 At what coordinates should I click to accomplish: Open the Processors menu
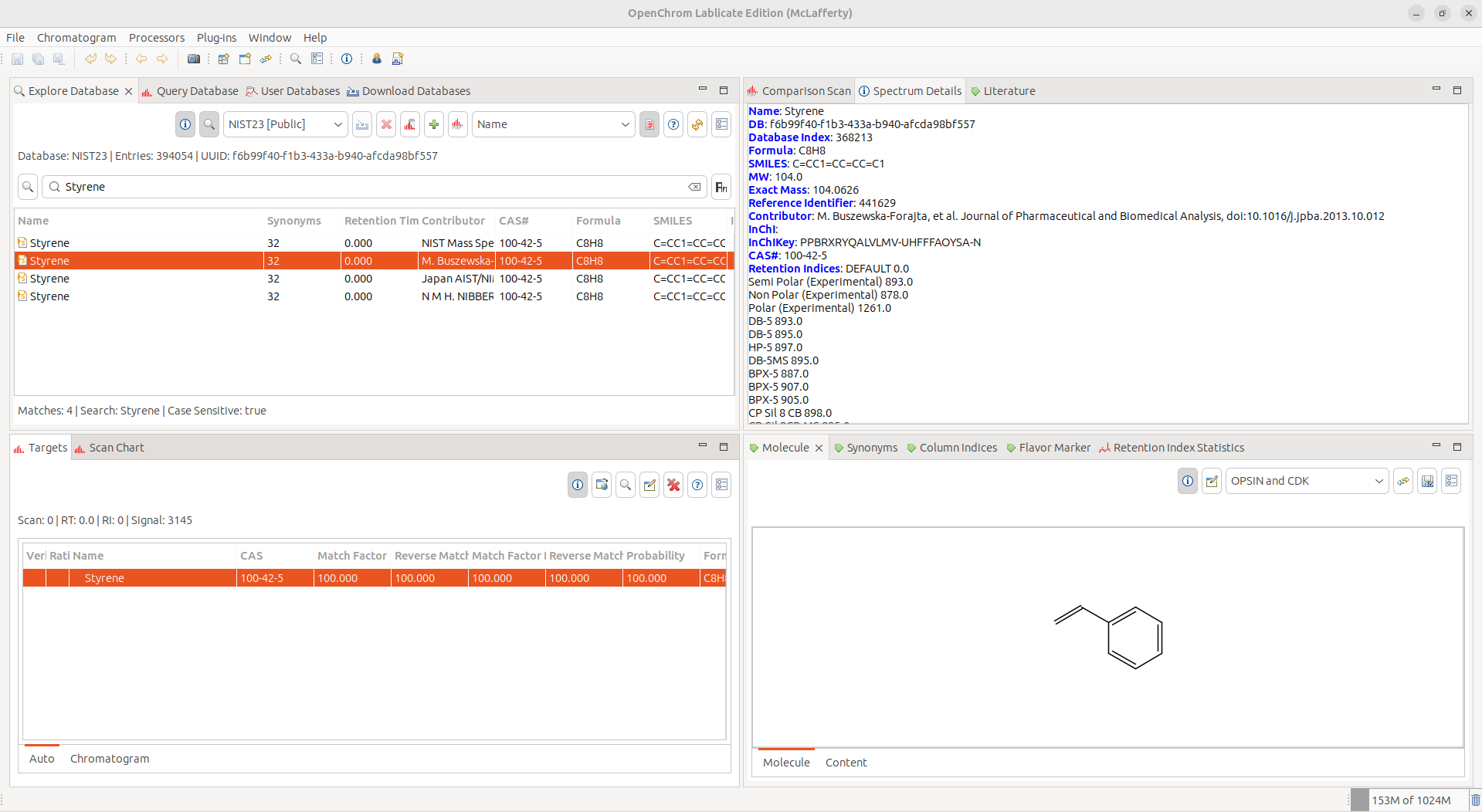coord(157,38)
